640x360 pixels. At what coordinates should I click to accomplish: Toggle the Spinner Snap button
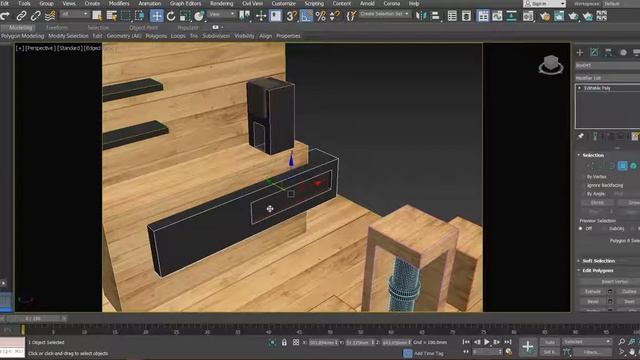pyautogui.click(x=334, y=16)
